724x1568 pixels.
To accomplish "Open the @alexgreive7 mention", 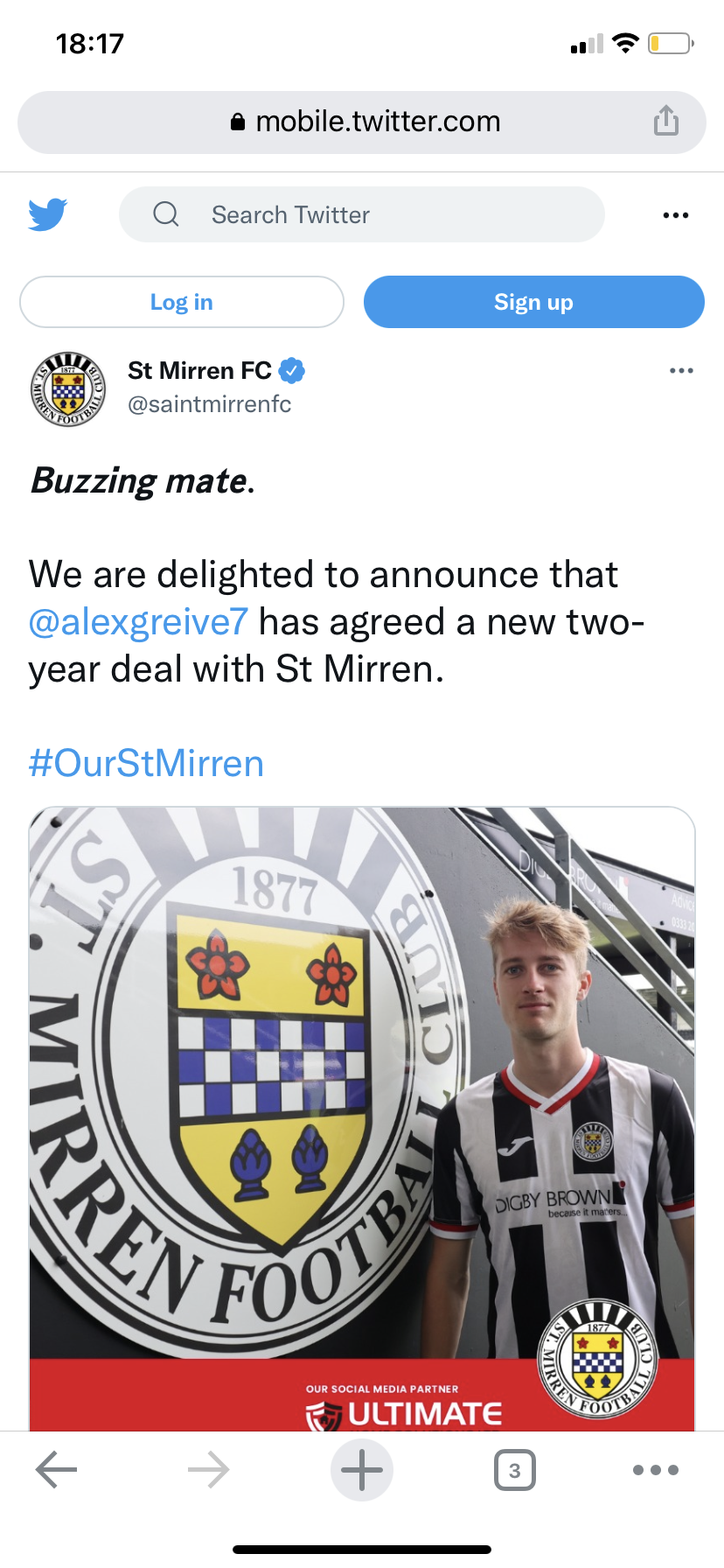I will tap(138, 622).
